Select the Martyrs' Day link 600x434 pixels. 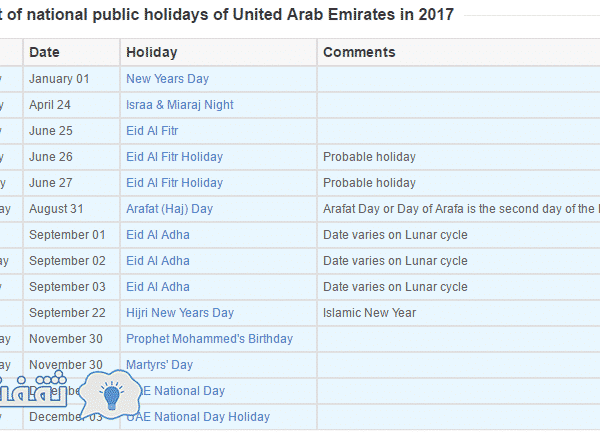coord(159,365)
